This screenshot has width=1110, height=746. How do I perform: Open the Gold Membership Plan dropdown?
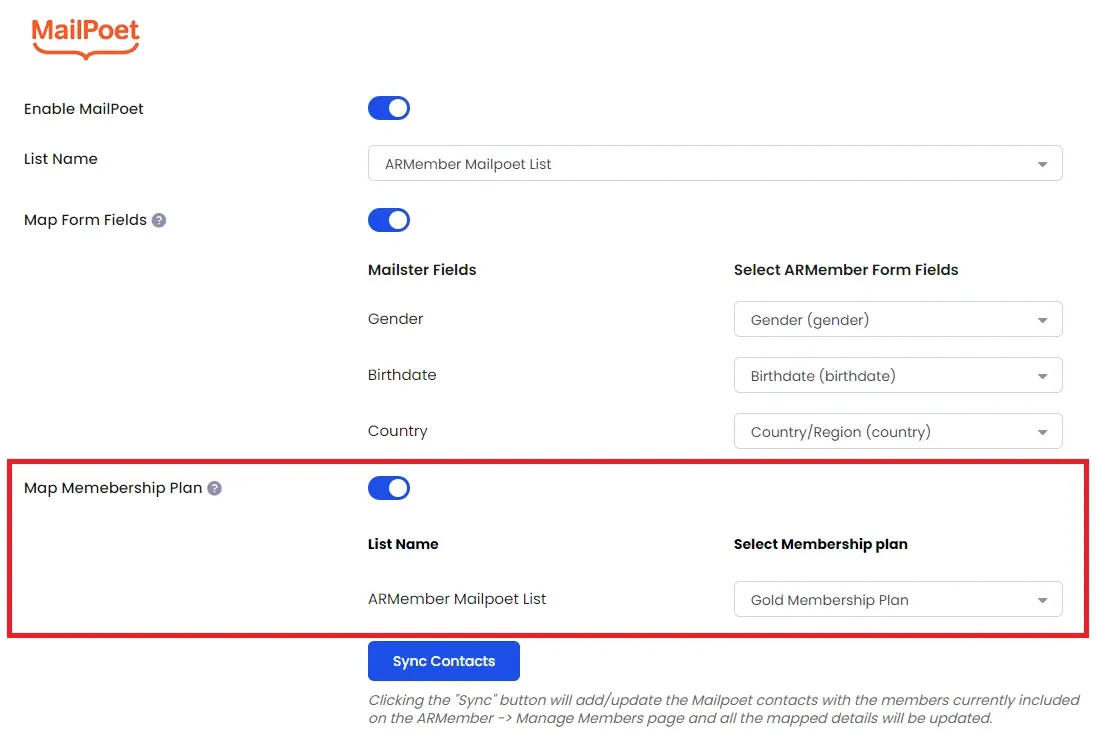(x=898, y=599)
